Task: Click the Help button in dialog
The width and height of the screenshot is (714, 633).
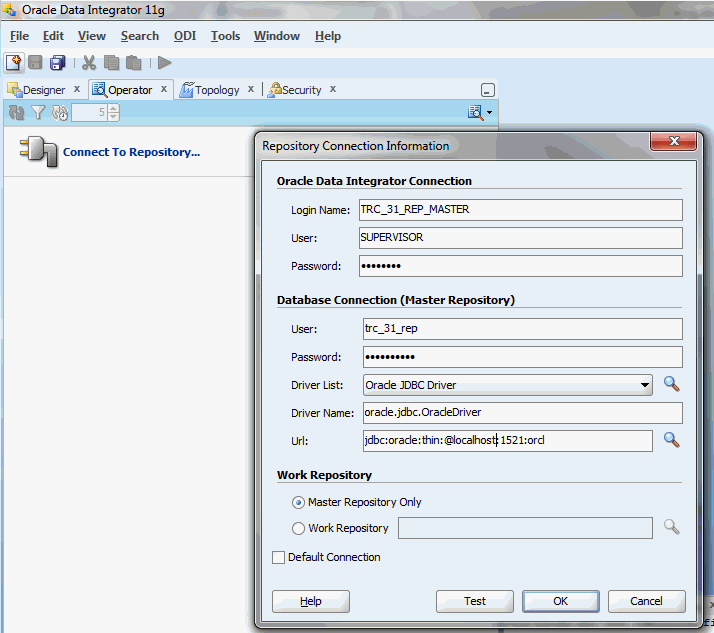Action: [311, 601]
